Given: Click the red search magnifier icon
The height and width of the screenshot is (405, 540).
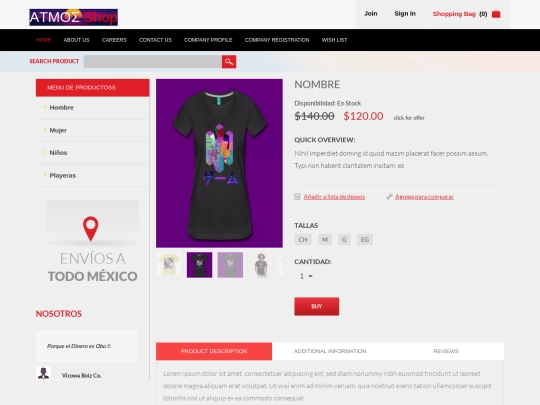Looking at the screenshot, I should 229,62.
